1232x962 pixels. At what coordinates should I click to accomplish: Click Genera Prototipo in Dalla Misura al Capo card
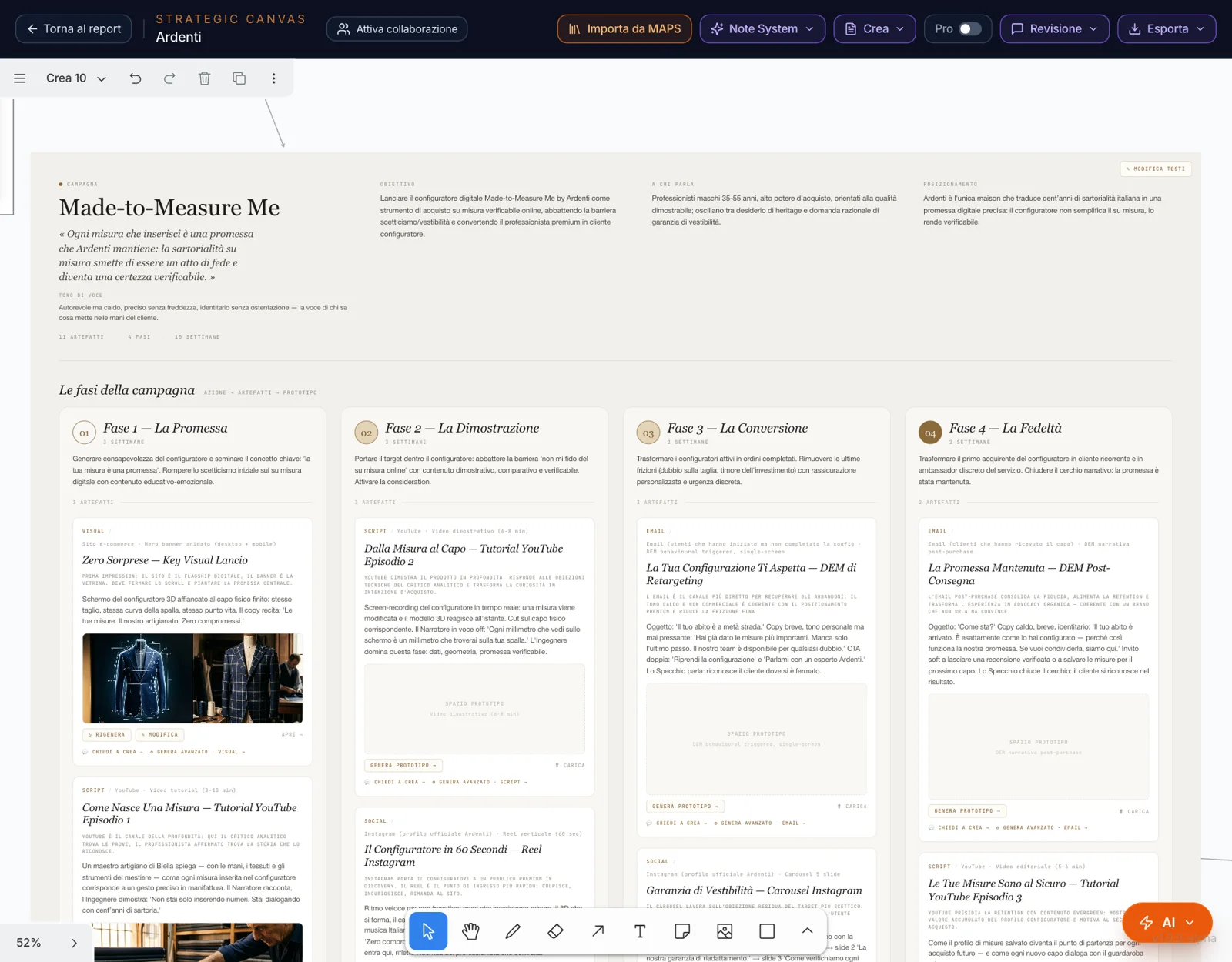403,765
